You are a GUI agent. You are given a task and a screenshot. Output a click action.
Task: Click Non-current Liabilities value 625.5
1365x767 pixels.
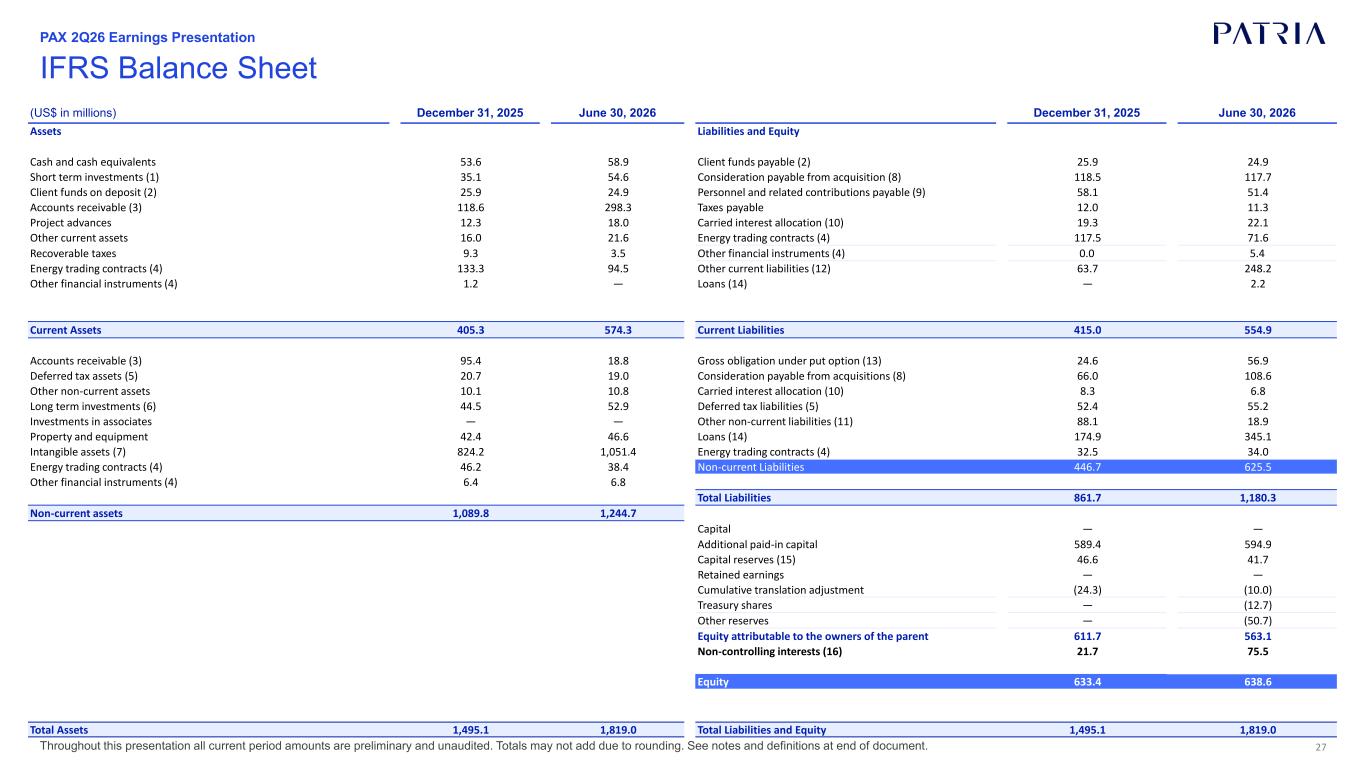click(x=1257, y=467)
